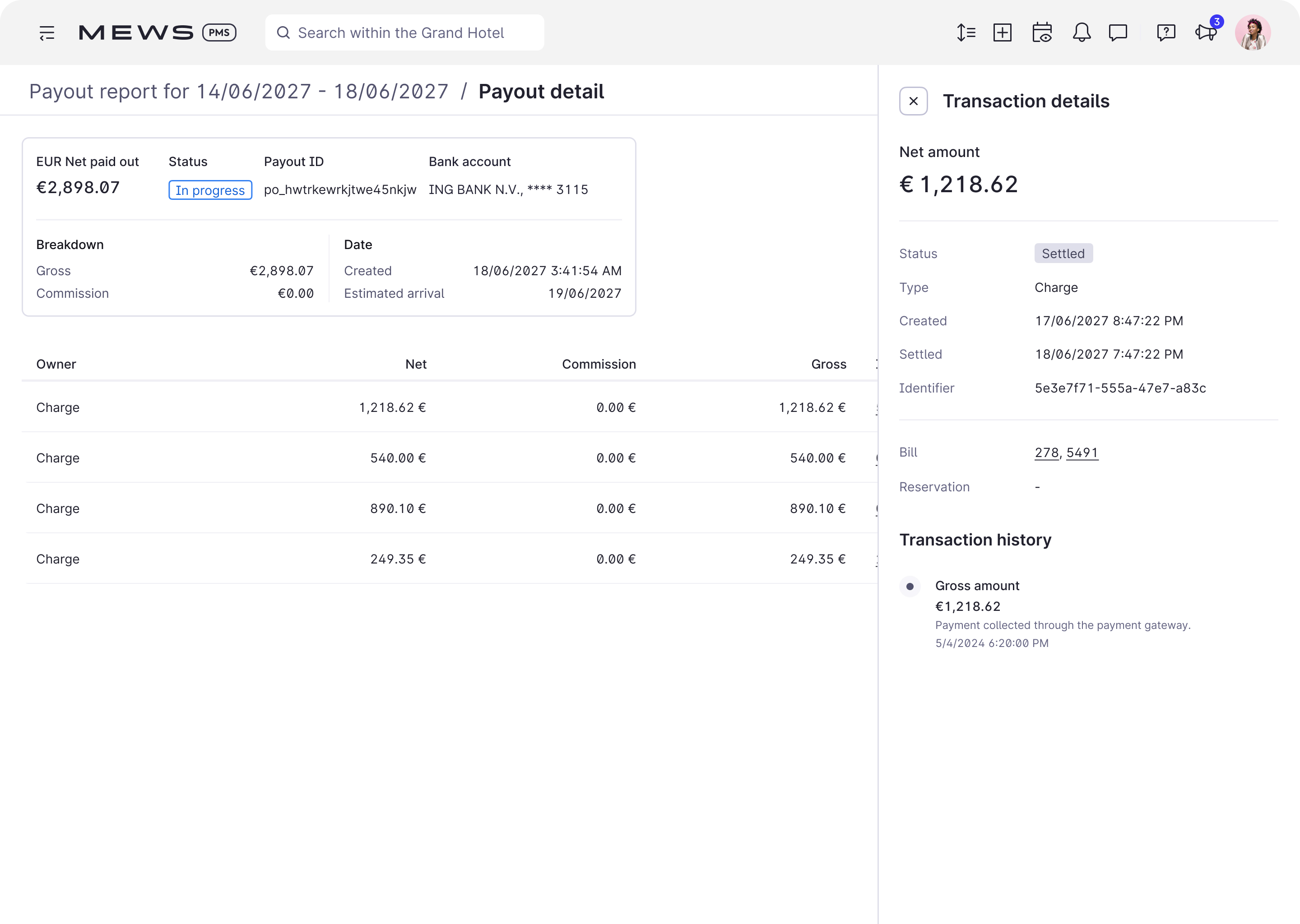
Task: Select the Charge row with 249.35 €
Action: coord(450,559)
